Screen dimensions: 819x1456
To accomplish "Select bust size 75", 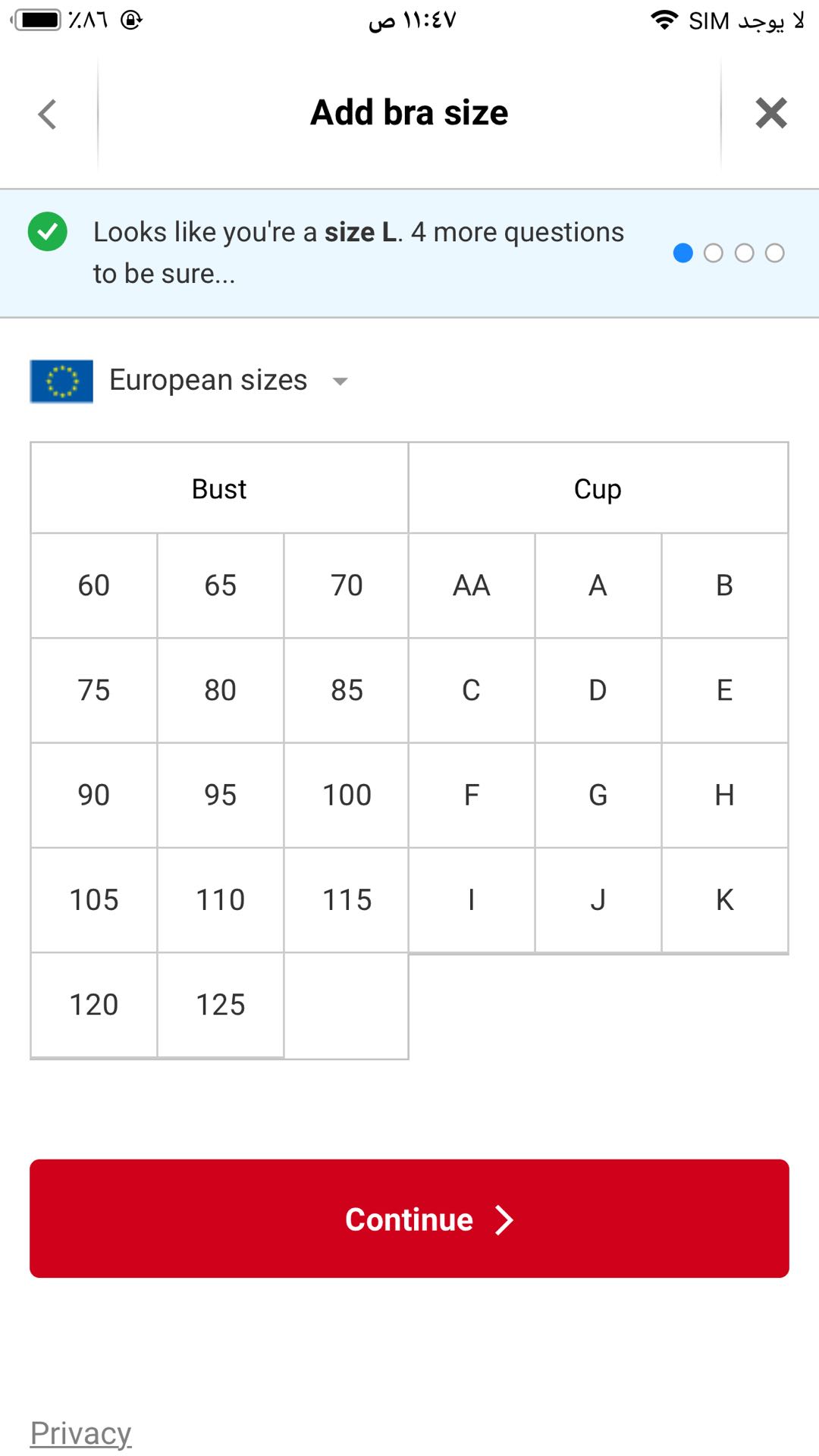I will [x=94, y=690].
